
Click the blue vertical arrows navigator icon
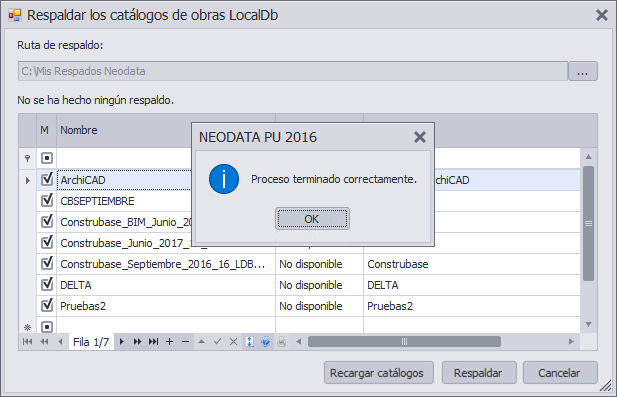pos(249,342)
